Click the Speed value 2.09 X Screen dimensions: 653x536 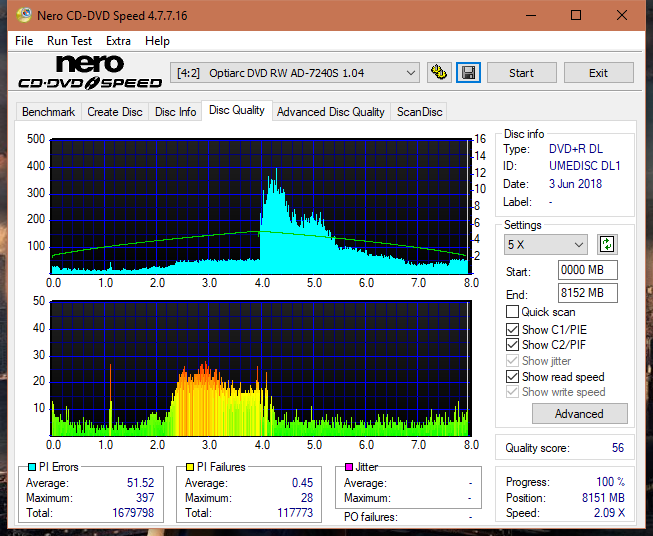click(609, 513)
